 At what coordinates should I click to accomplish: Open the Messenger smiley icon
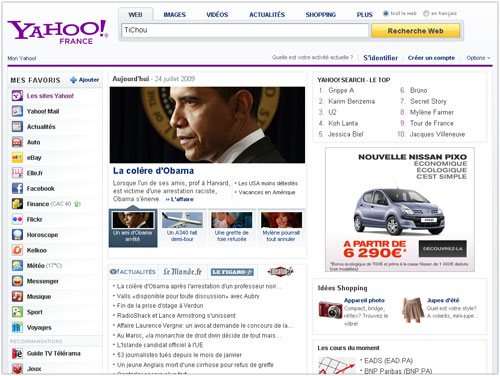click(17, 281)
